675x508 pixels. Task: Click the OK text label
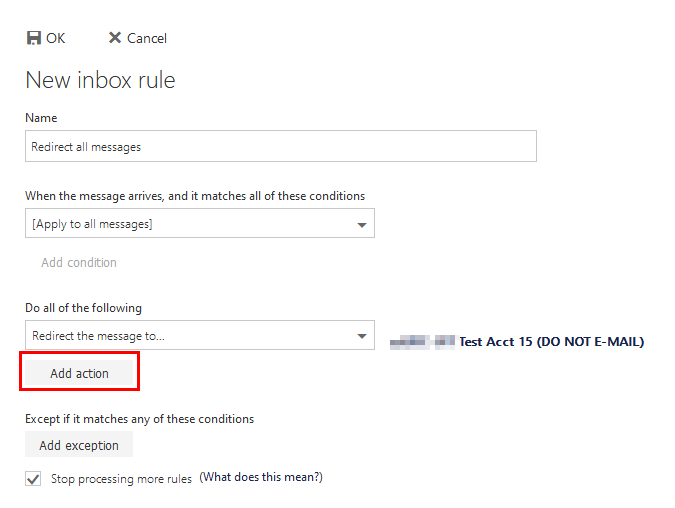click(56, 38)
